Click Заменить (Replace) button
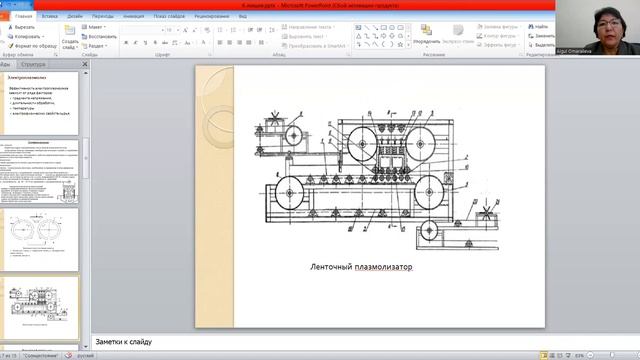640x360 pixels. 541,36
